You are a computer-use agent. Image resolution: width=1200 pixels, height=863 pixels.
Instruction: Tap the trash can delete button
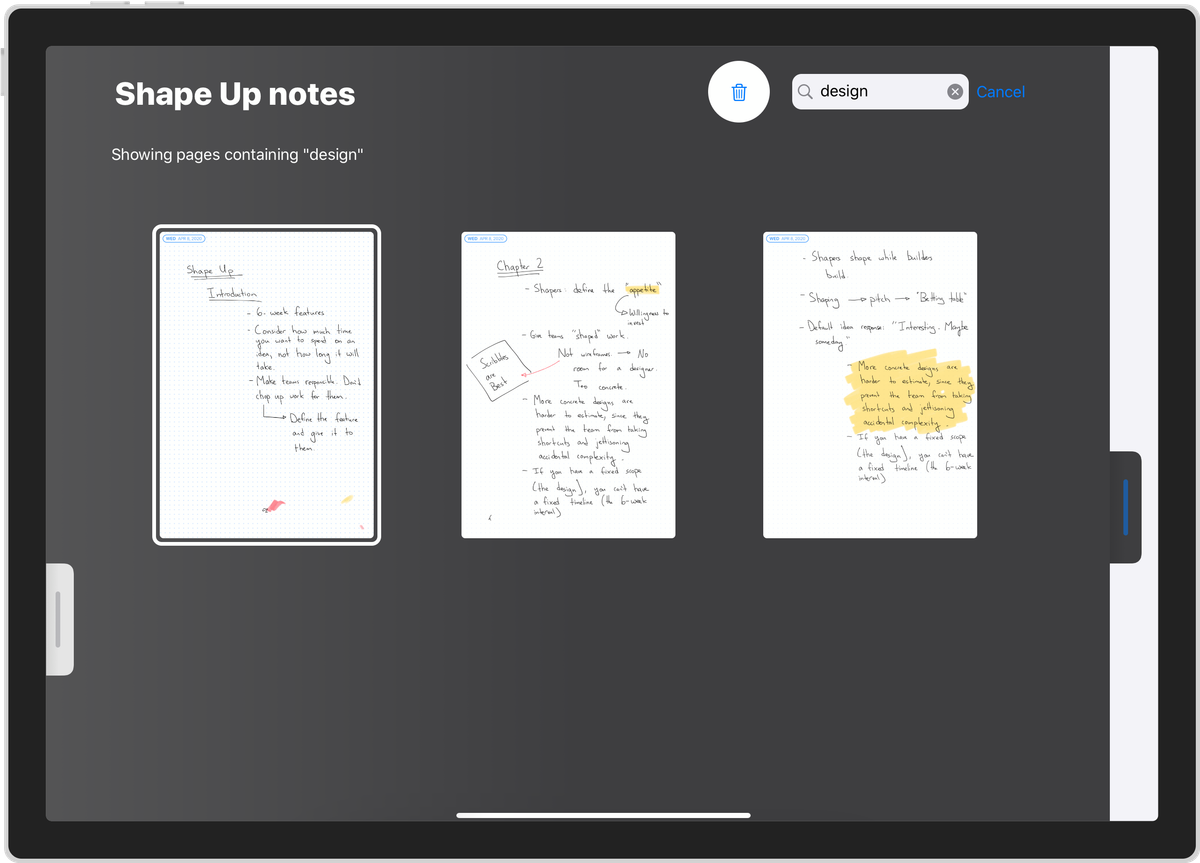(739, 92)
